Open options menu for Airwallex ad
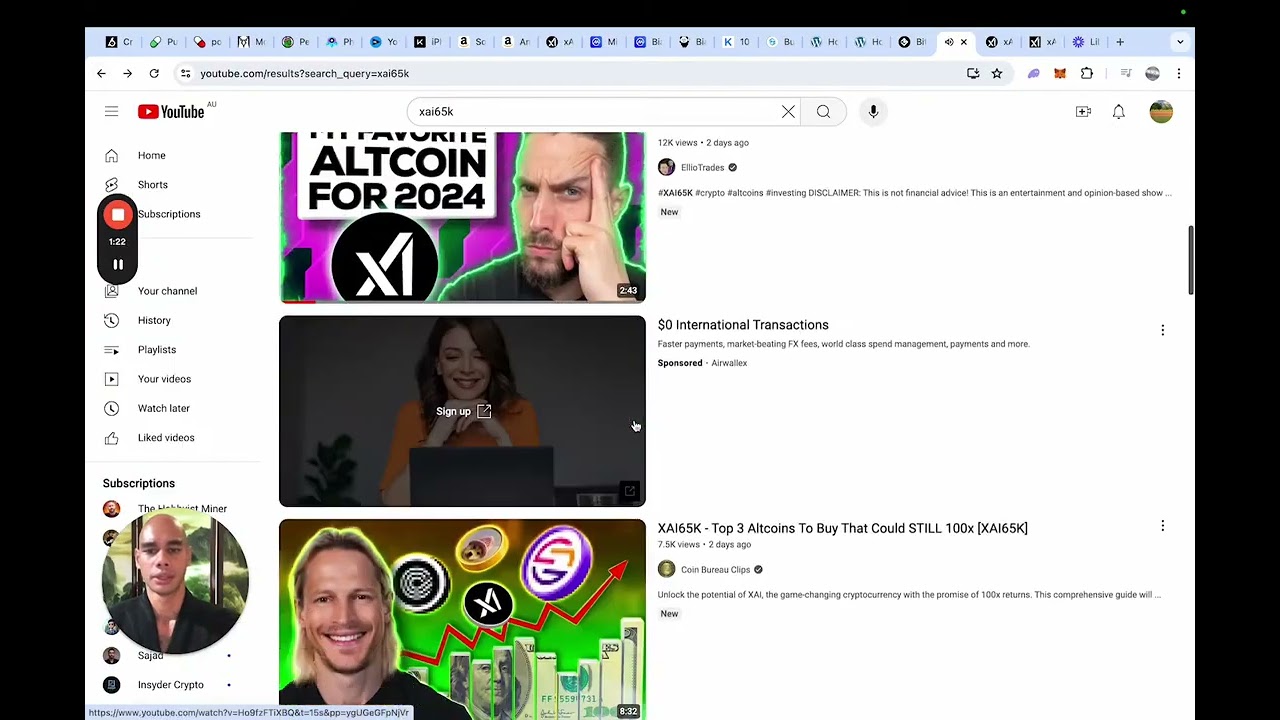The height and width of the screenshot is (720, 1280). click(x=1162, y=330)
